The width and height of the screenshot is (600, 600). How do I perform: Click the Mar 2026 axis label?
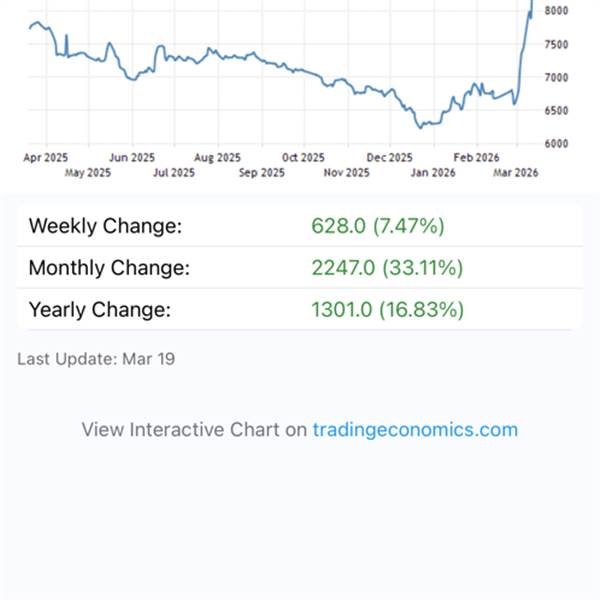(518, 172)
